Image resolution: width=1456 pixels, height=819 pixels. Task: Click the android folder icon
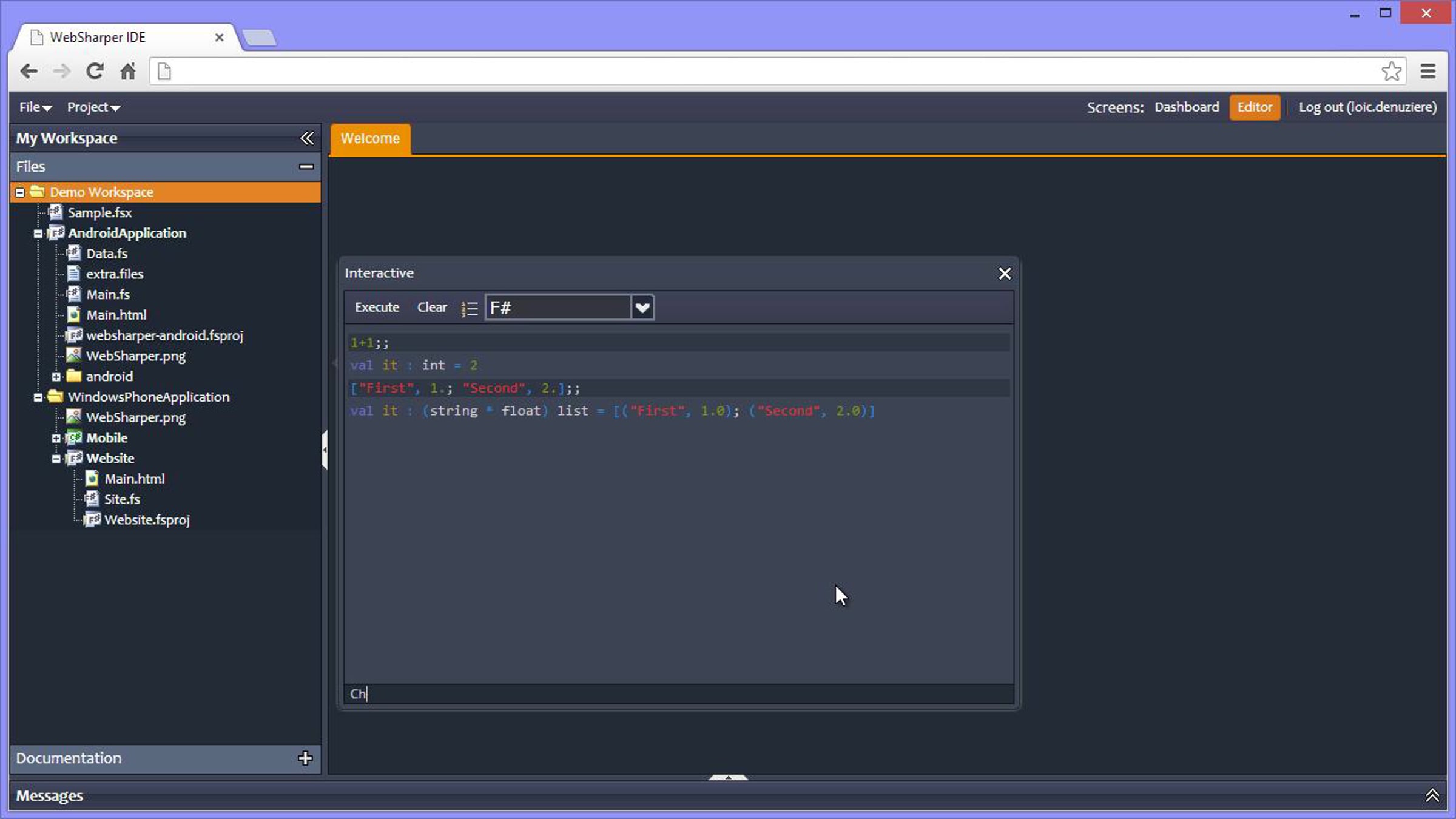click(74, 376)
